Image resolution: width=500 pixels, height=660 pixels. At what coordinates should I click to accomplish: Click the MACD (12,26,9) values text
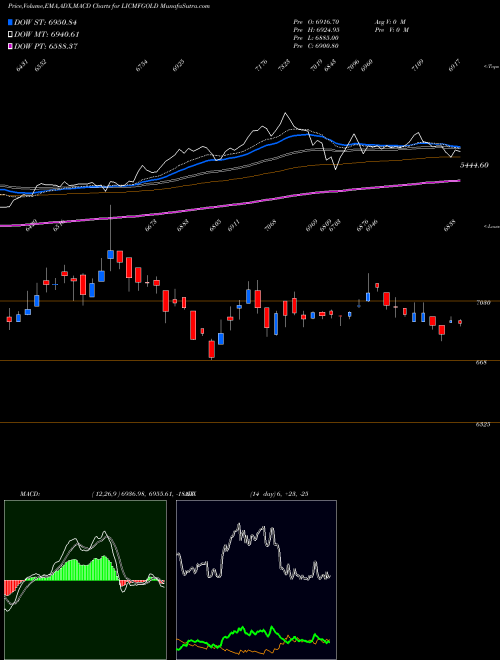coord(143,493)
